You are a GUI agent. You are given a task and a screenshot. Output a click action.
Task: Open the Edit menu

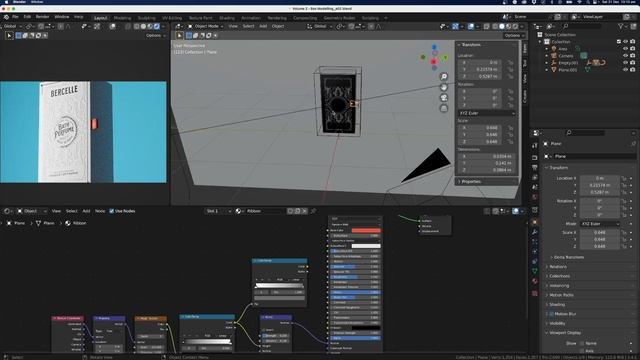[27, 17]
